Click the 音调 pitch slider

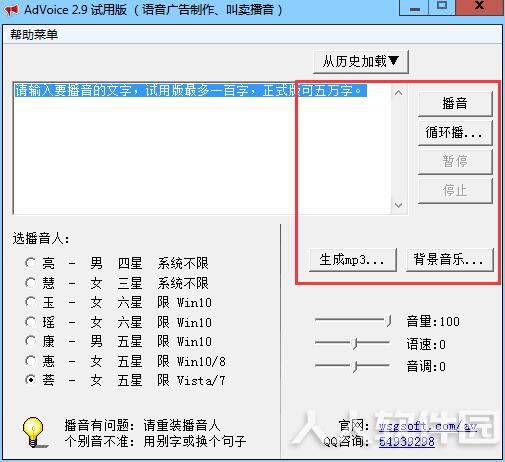[353, 366]
